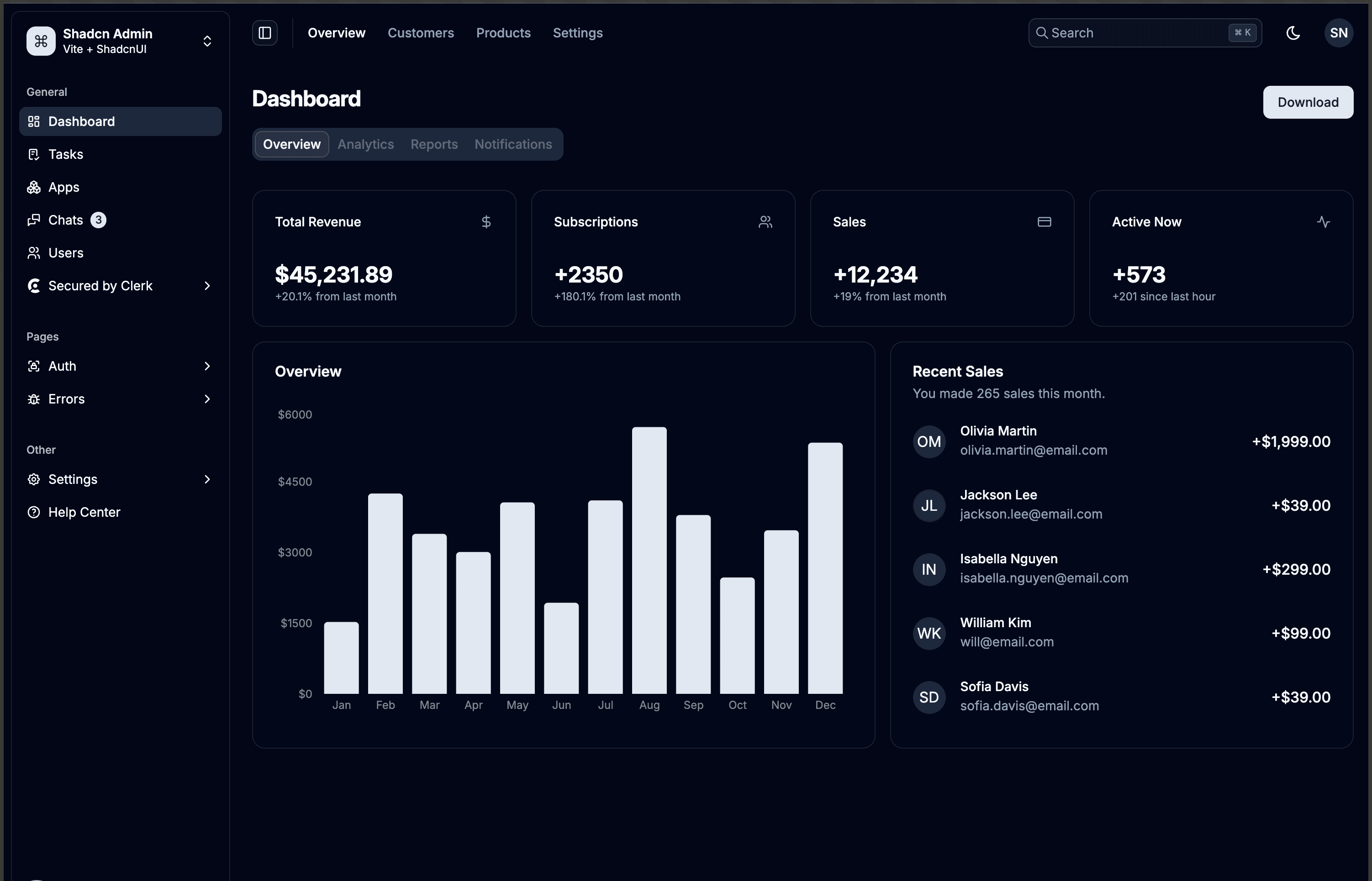Screen dimensions: 1372x881
Task: Click the Apps cubes icon
Action: tap(34, 187)
